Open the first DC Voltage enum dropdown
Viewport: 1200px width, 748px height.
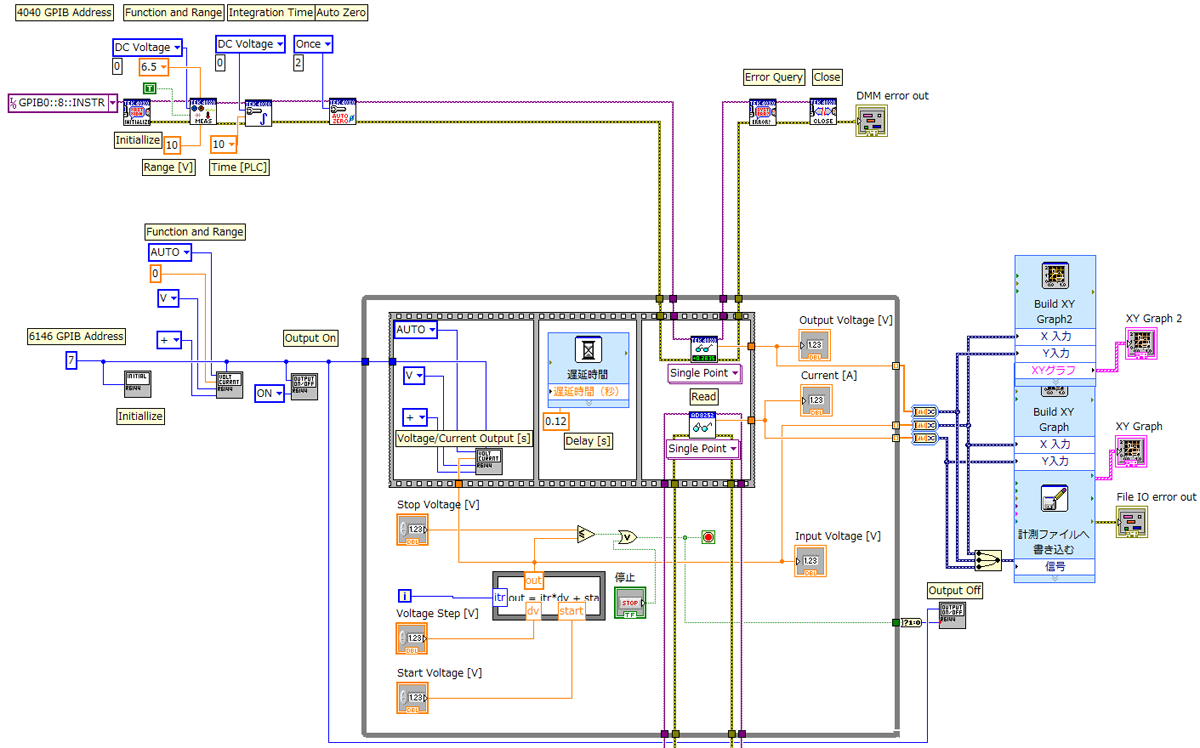tap(178, 47)
